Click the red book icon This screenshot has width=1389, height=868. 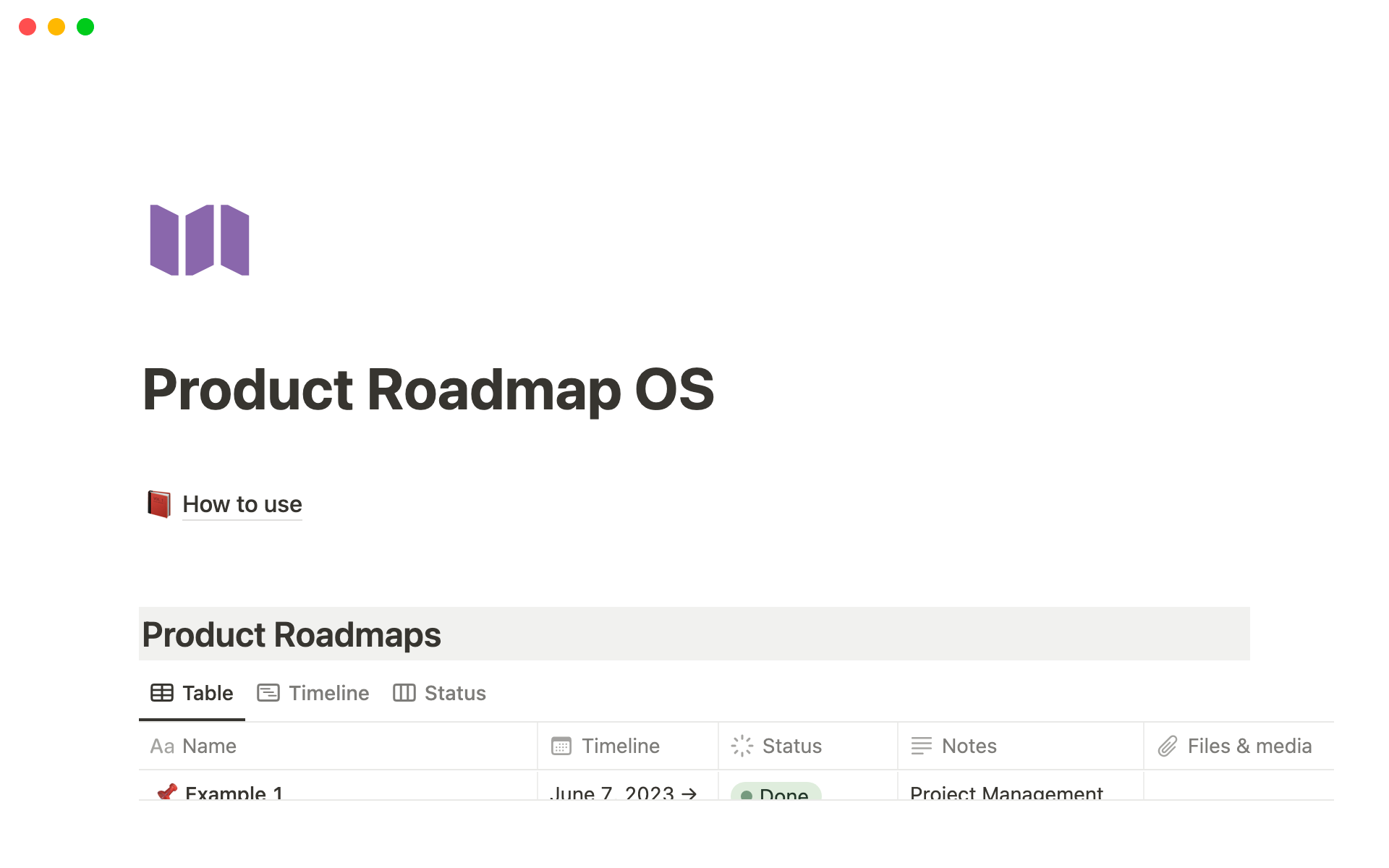click(x=159, y=504)
